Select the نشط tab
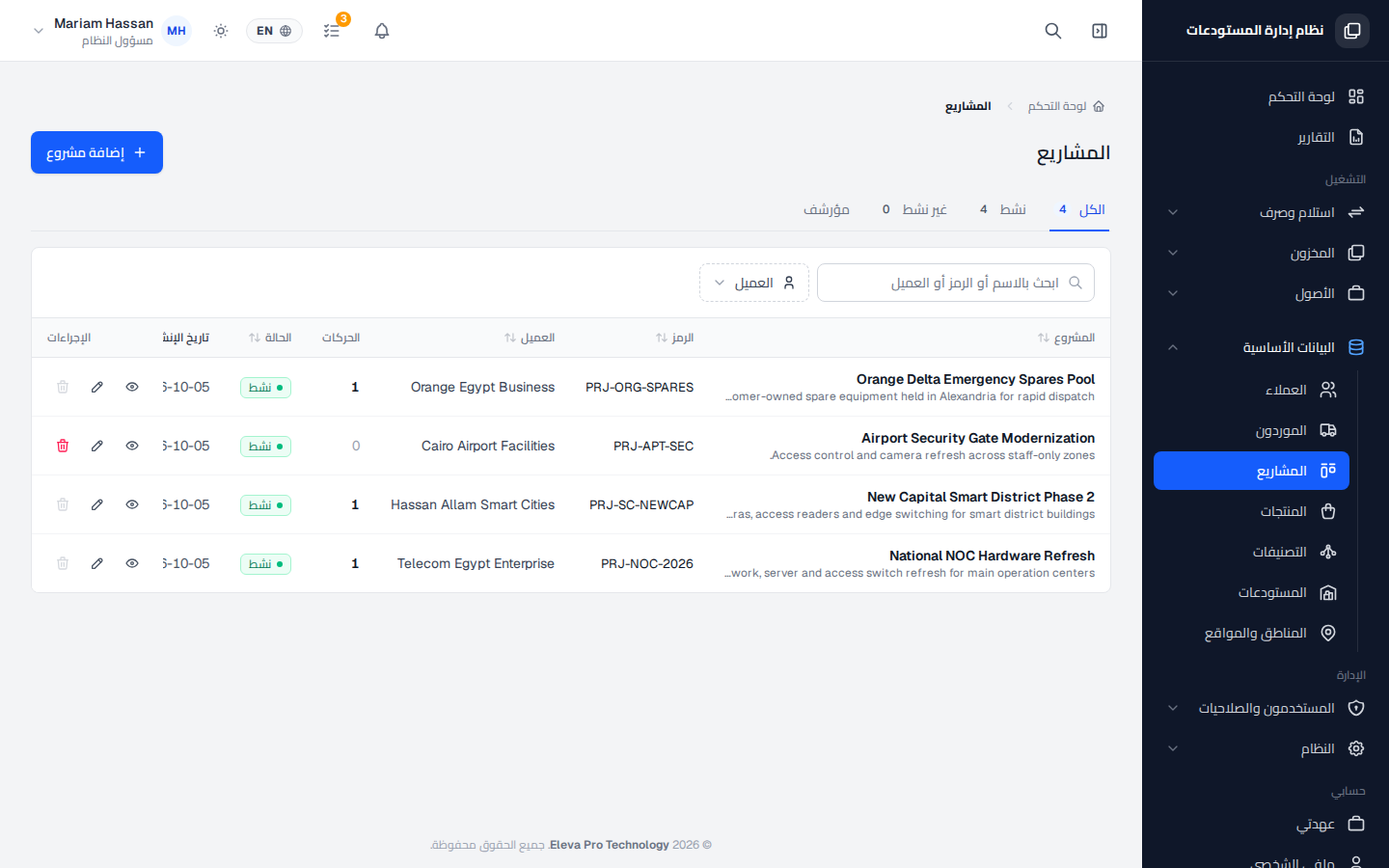Image resolution: width=1389 pixels, height=868 pixels. tap(1003, 209)
